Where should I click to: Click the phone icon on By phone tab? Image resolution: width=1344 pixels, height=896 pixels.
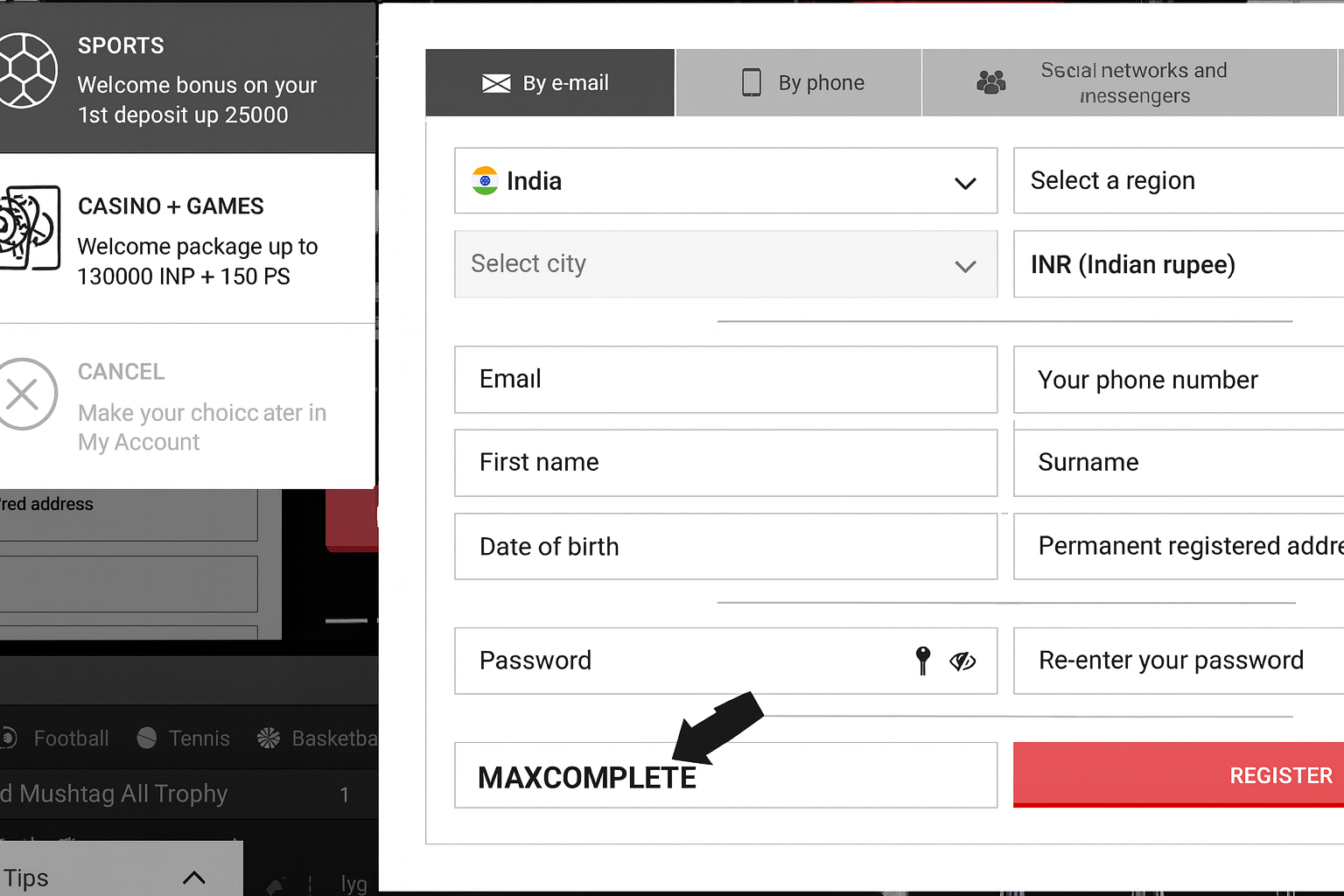coord(751,81)
